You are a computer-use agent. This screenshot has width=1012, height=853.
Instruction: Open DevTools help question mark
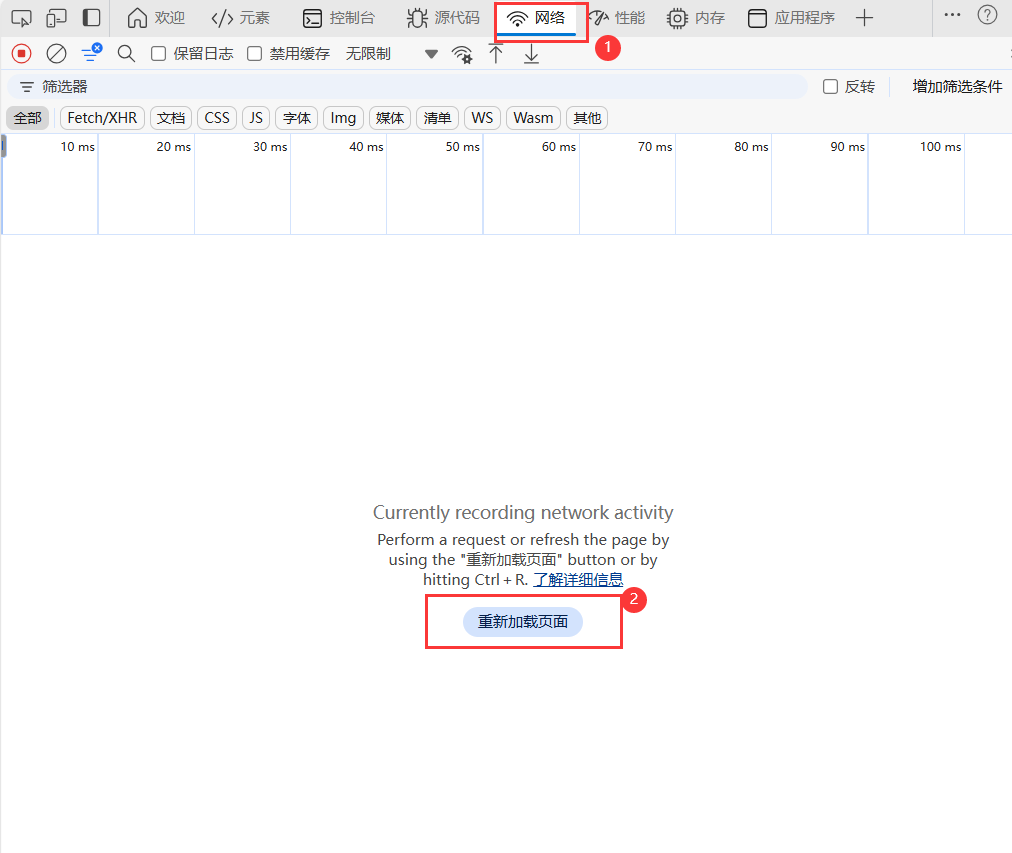point(987,15)
